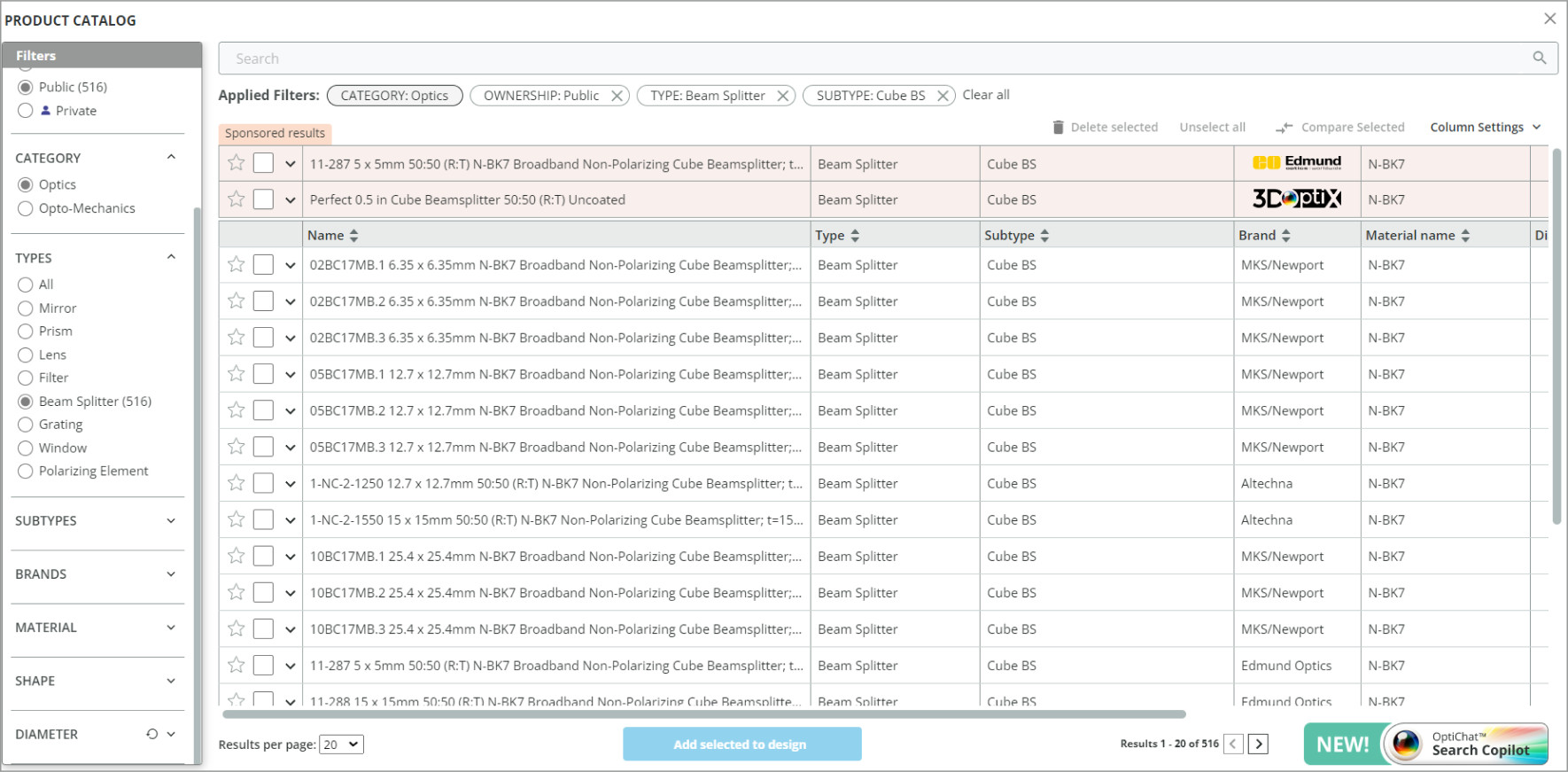Star the 02BC17MB.1 beamsplitter row

pyautogui.click(x=236, y=264)
